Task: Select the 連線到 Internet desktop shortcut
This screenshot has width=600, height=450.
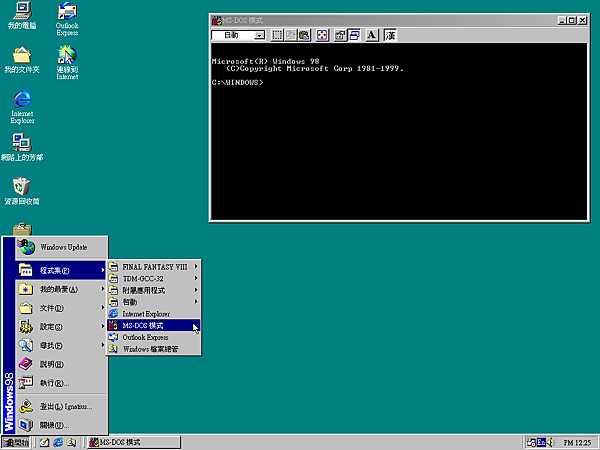Action: tap(67, 63)
